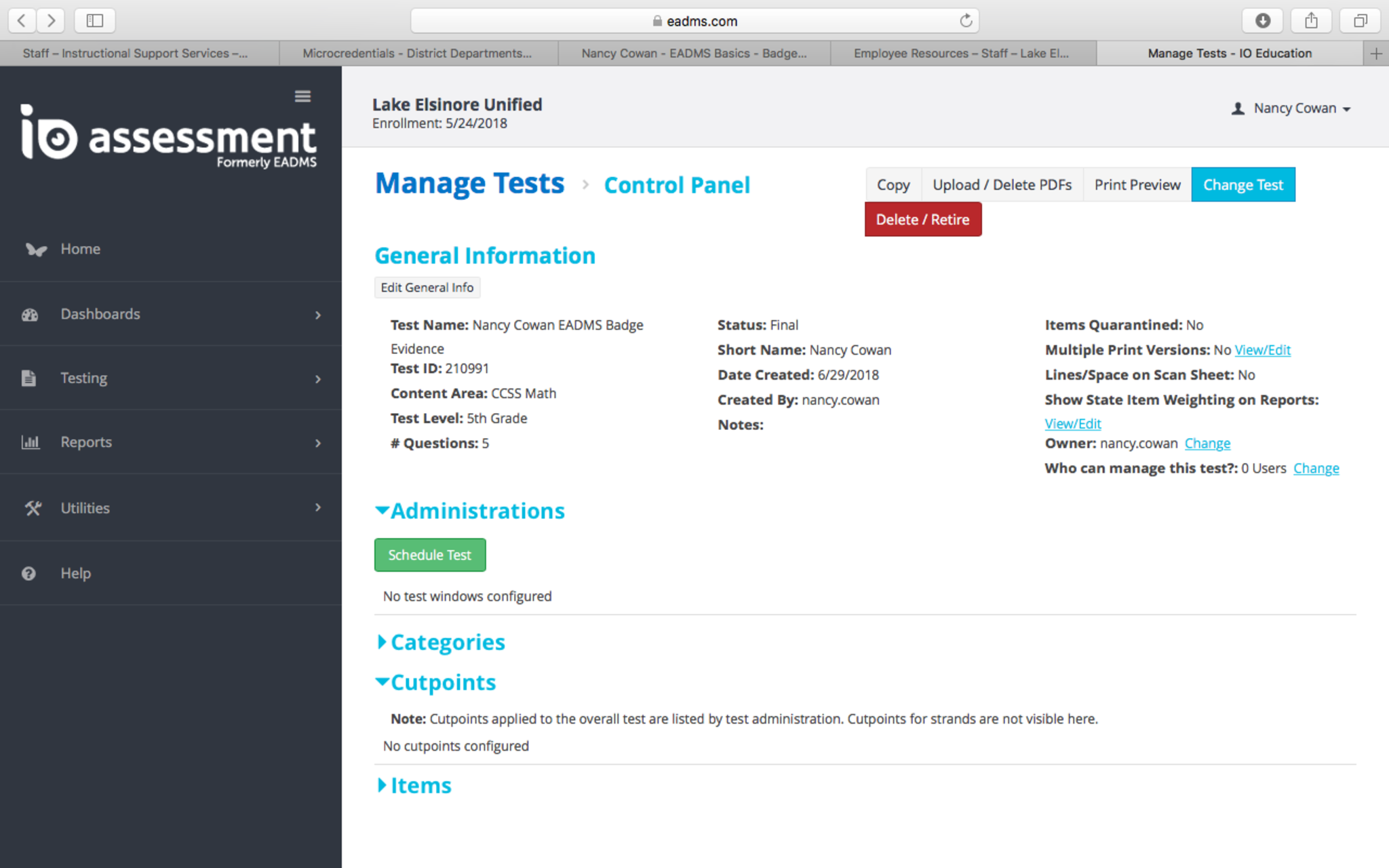
Task: Reload the page with the refresh icon
Action: pos(966,21)
